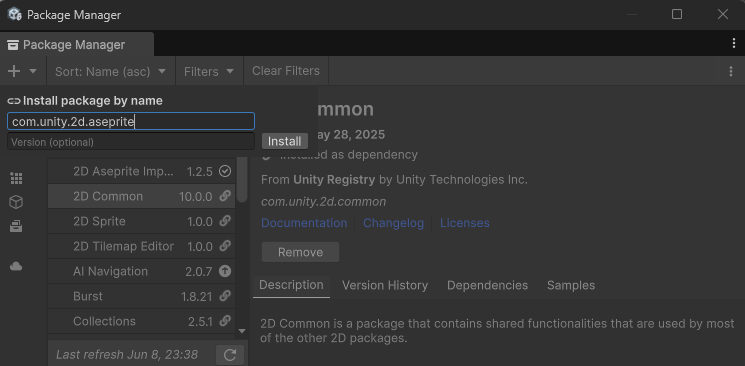Click the Remove button

[x=300, y=252]
